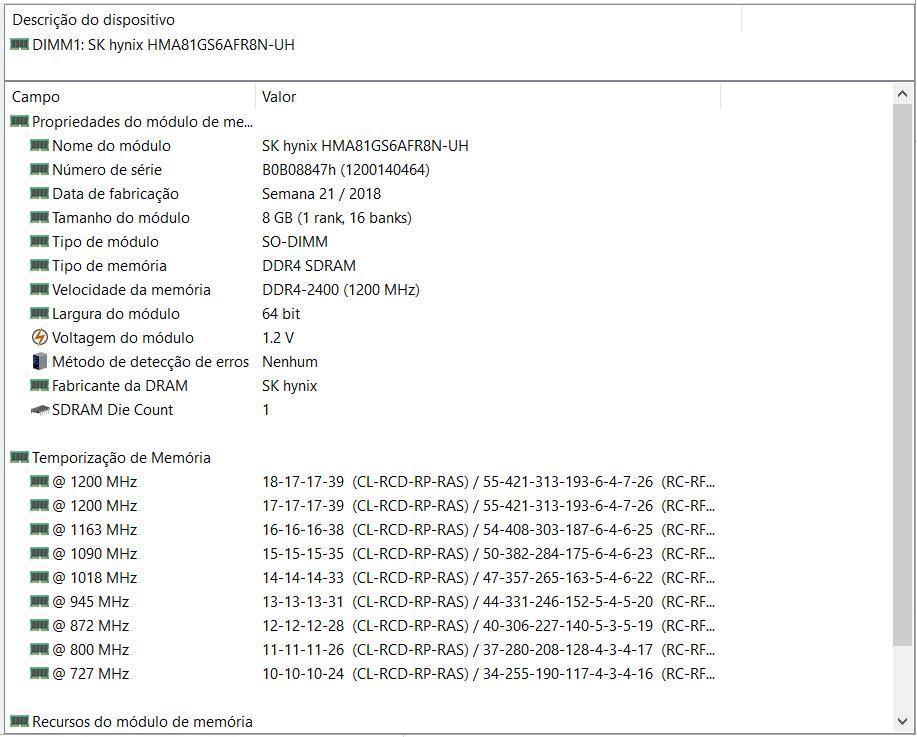
Task: Click the scrollbar up arrow
Action: 902,94
